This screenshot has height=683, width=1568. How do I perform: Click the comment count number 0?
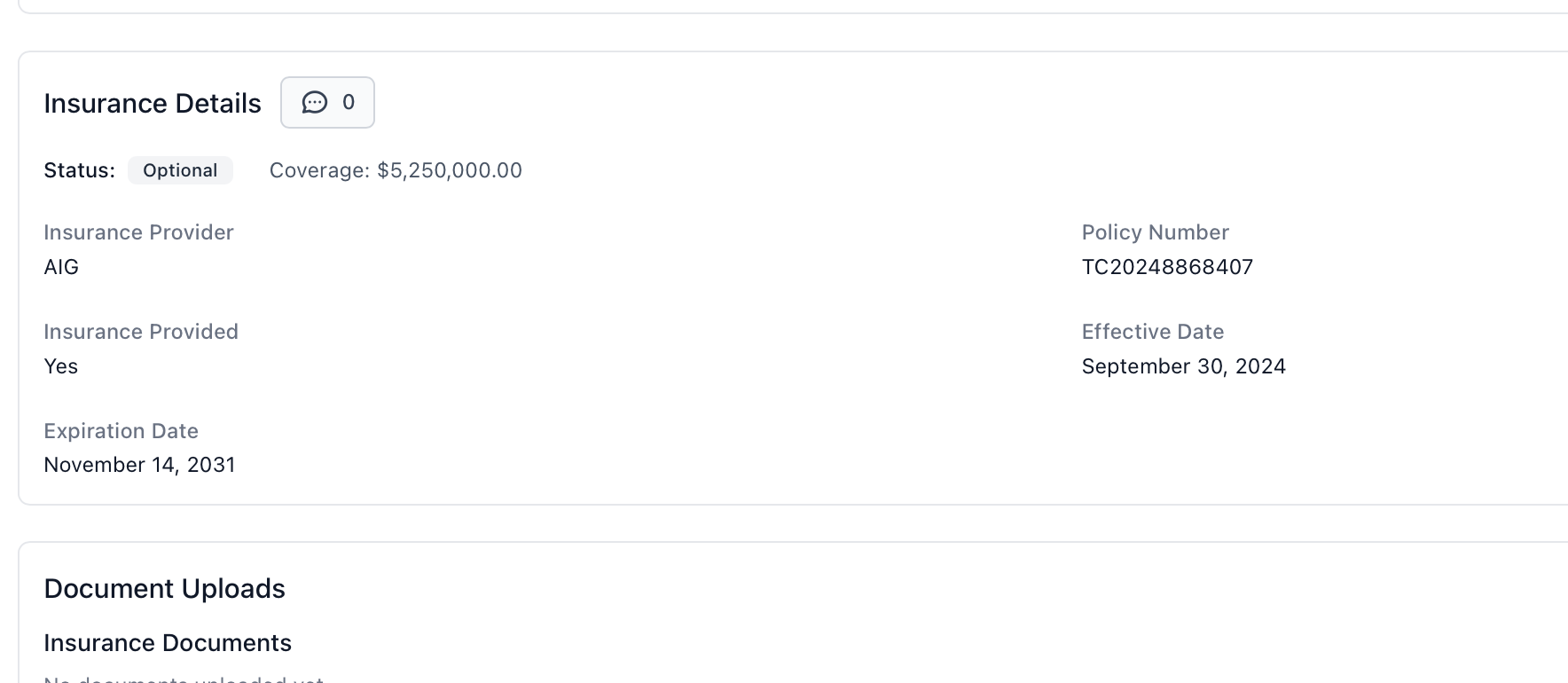click(349, 103)
